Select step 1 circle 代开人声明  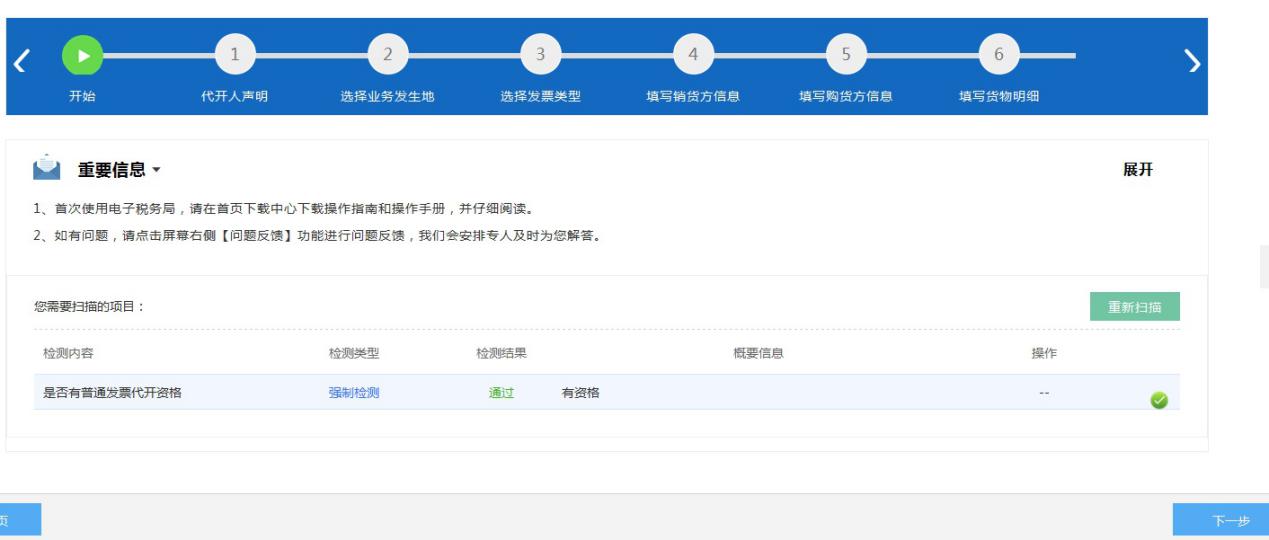pyautogui.click(x=235, y=55)
